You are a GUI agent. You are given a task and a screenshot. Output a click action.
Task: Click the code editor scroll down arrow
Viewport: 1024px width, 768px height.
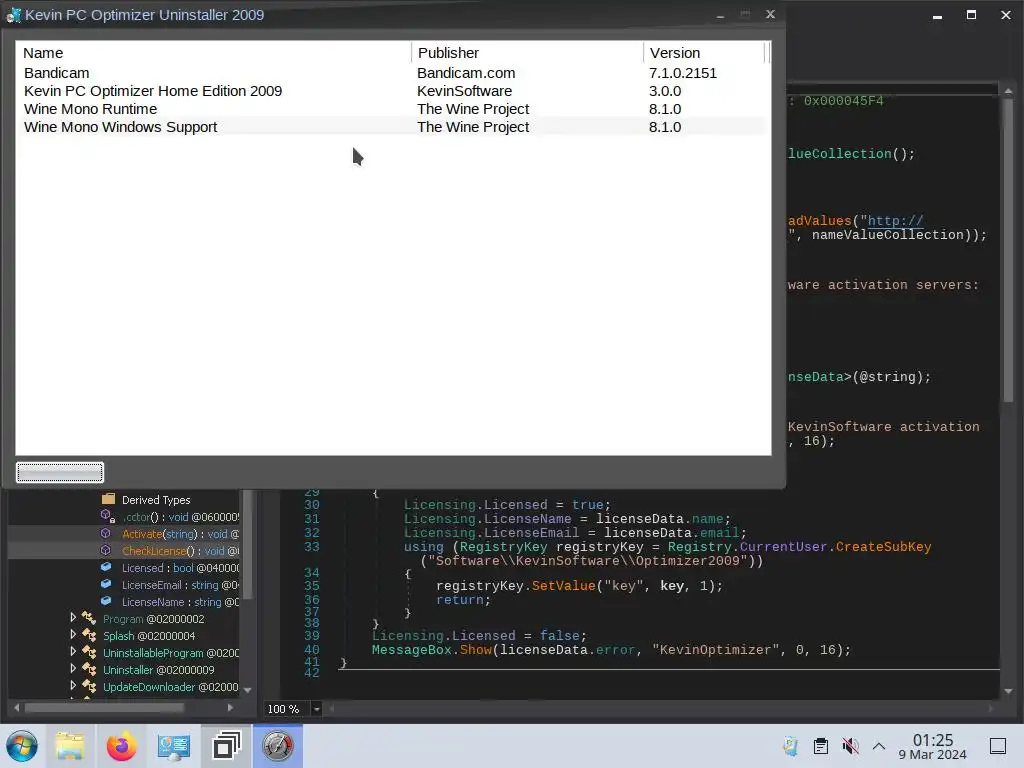(x=1008, y=691)
